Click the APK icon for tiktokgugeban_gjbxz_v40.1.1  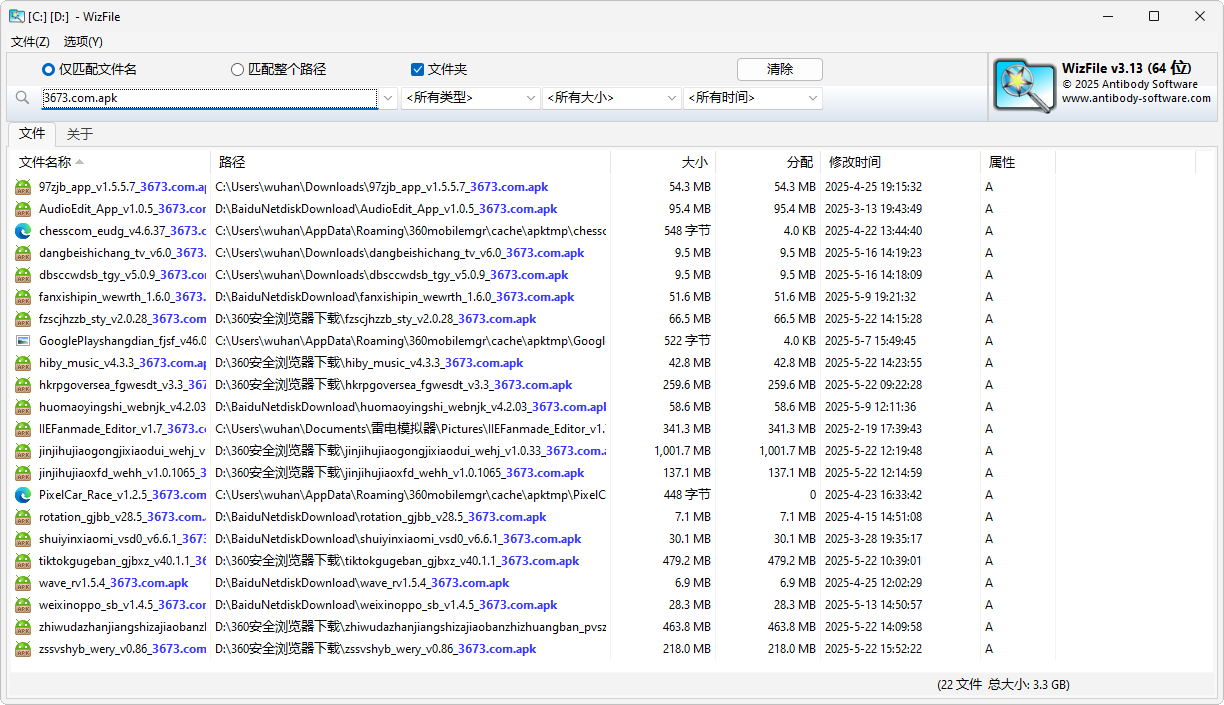[x=23, y=561]
